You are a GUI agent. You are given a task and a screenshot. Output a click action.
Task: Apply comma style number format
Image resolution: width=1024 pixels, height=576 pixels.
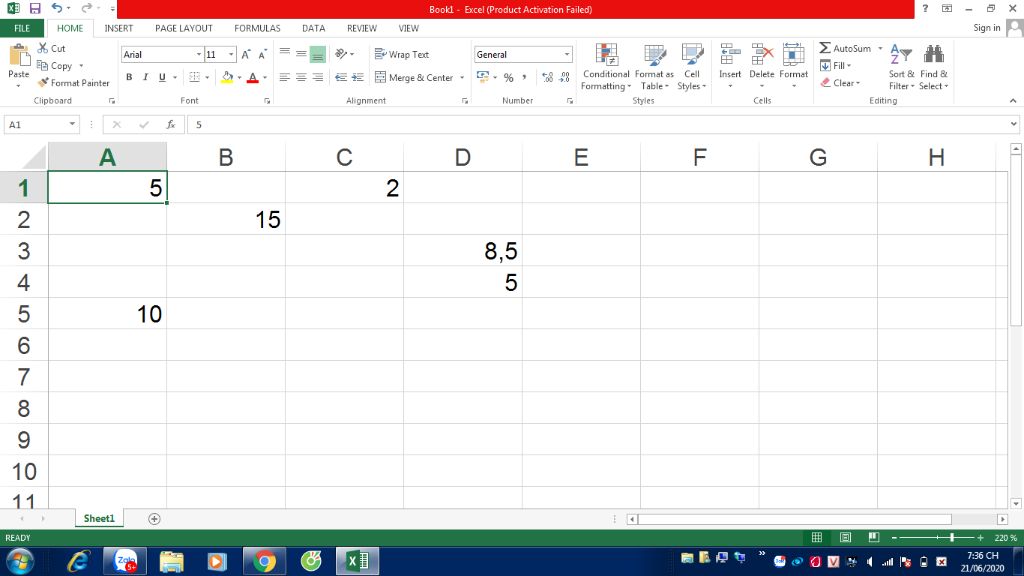tap(524, 77)
